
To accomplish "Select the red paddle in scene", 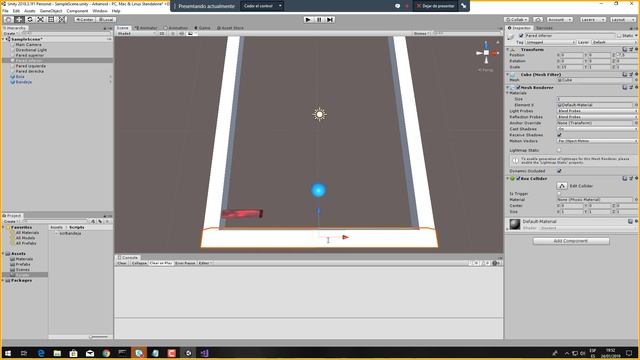I will coord(242,214).
